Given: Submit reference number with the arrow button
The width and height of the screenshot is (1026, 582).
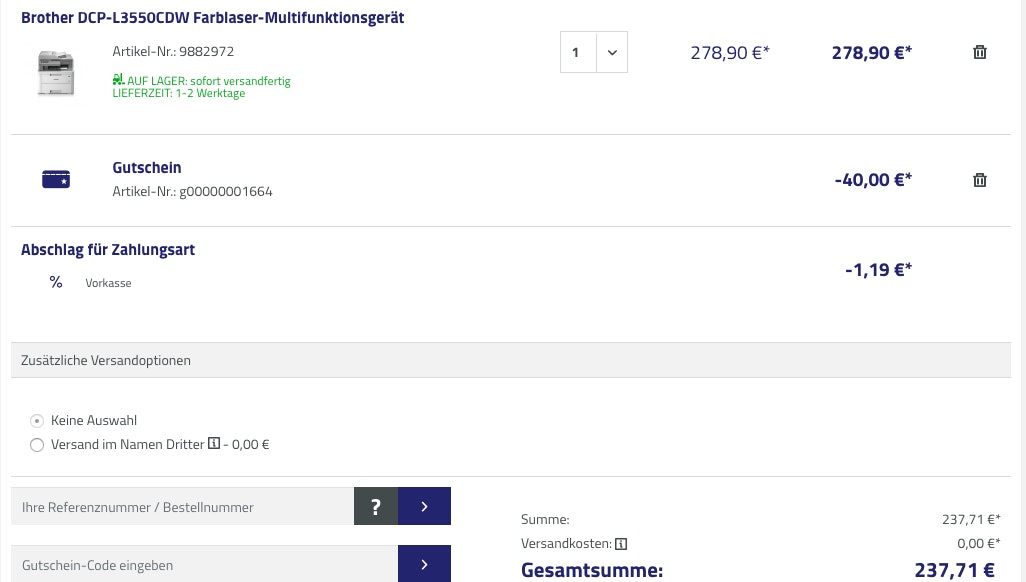Looking at the screenshot, I should [424, 507].
